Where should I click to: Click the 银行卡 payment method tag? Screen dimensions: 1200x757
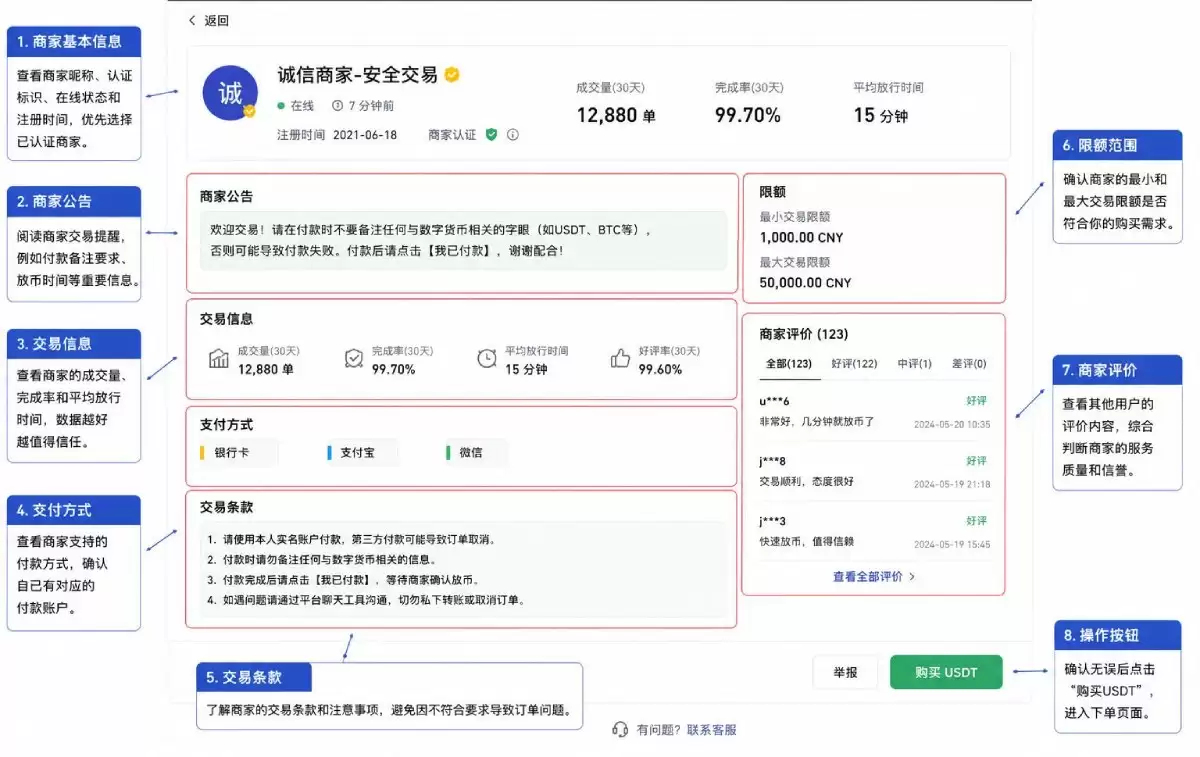238,453
